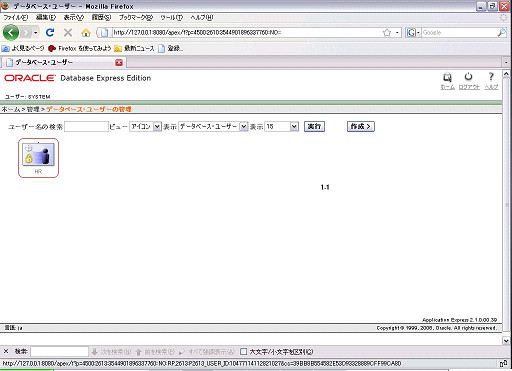Click the page scrollbar up arrow
The width and height of the screenshot is (512, 371).
point(506,74)
